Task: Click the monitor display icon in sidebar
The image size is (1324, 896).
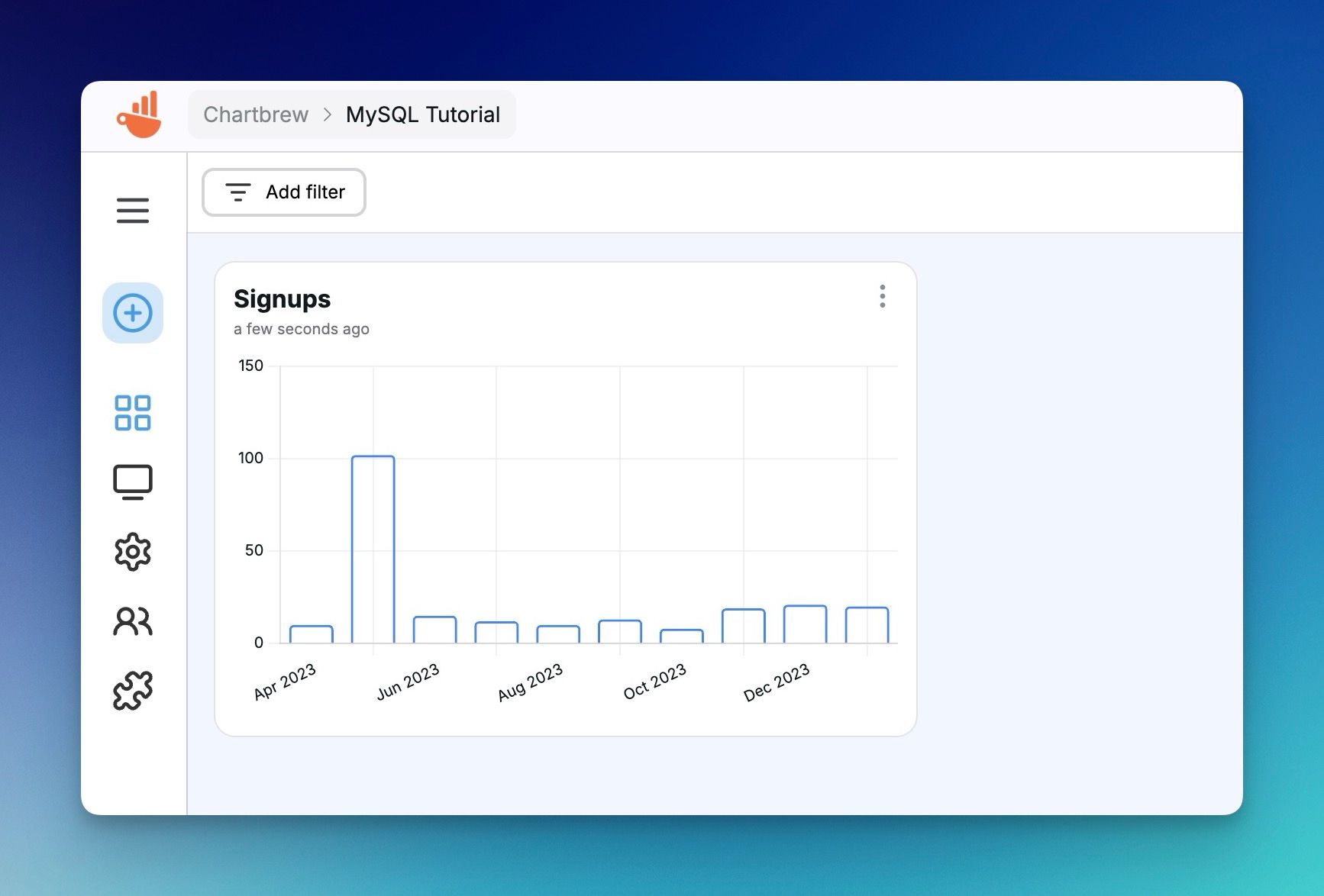Action: 133,481
